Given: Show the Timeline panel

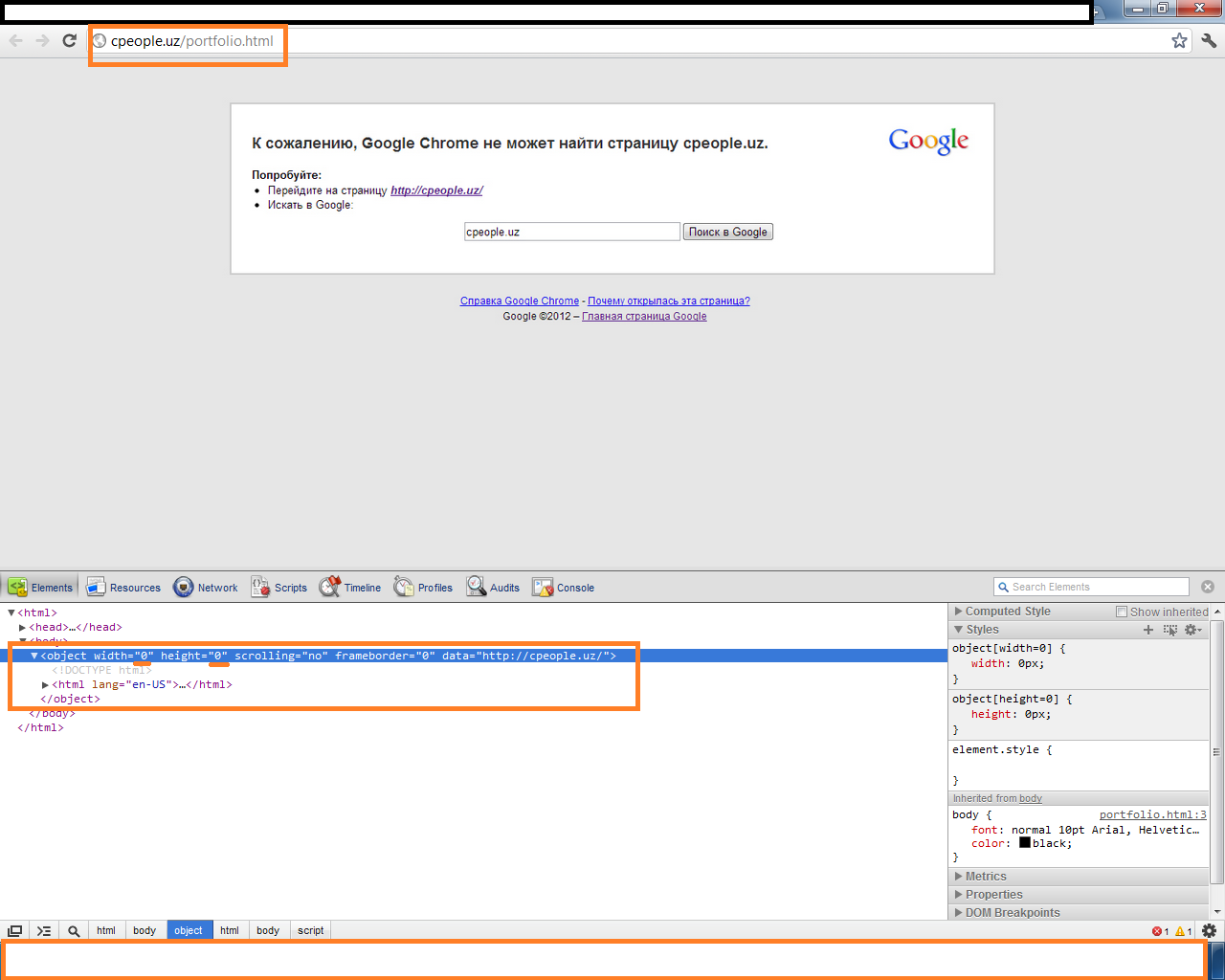Looking at the screenshot, I should pos(350,588).
